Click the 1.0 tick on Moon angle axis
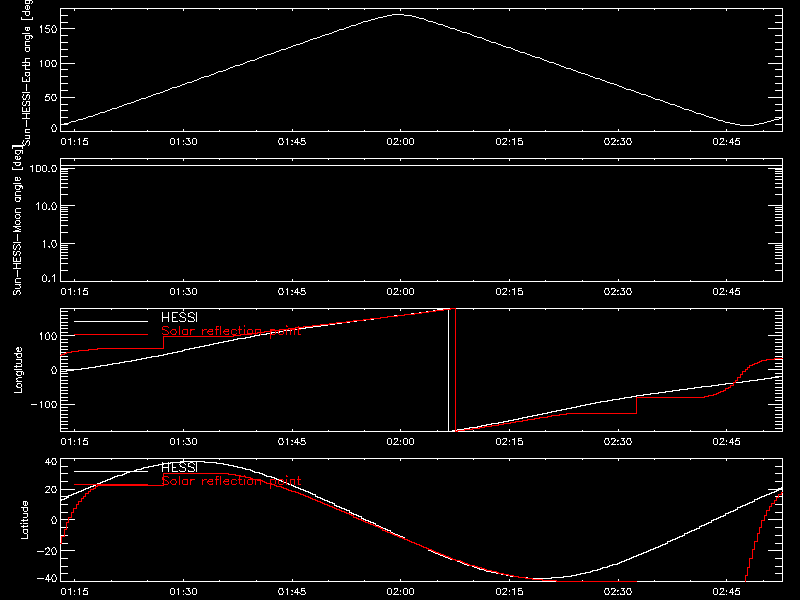The width and height of the screenshot is (800, 600). click(x=49, y=244)
